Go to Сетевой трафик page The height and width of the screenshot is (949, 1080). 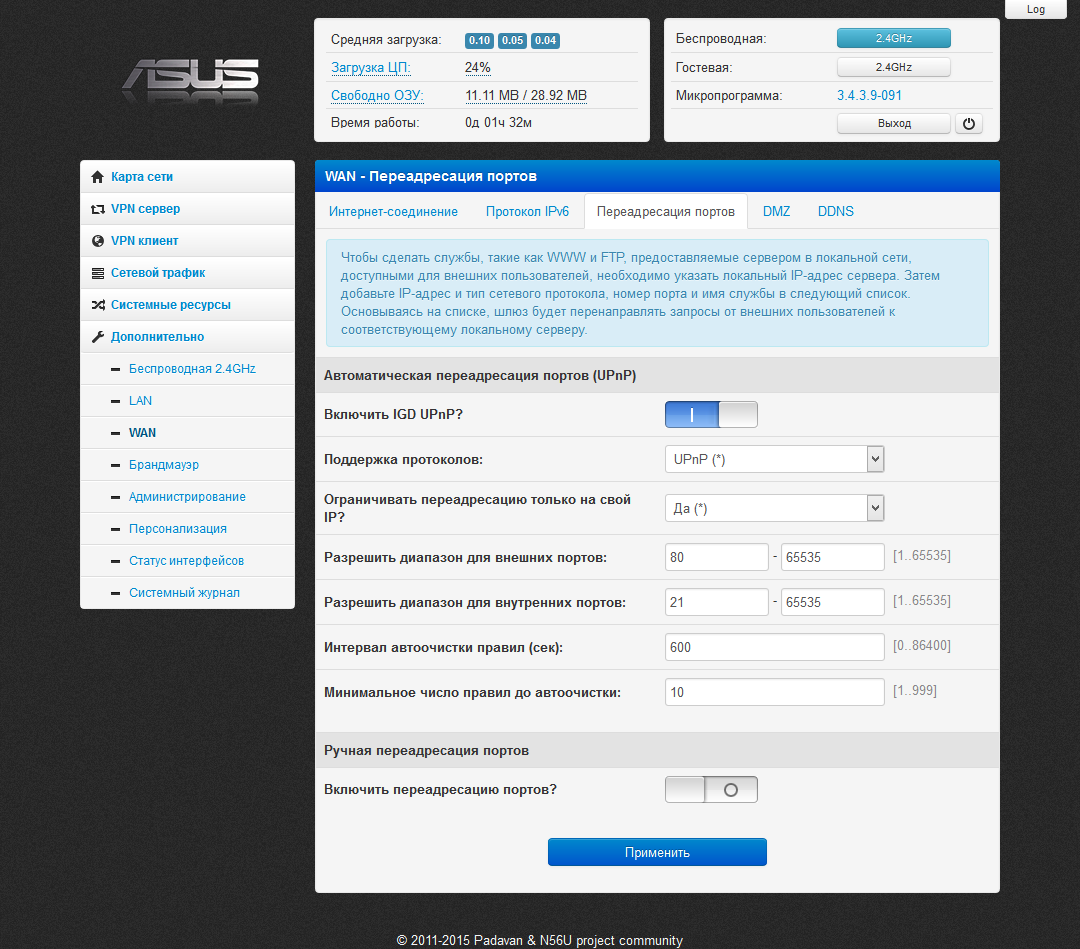(x=158, y=273)
